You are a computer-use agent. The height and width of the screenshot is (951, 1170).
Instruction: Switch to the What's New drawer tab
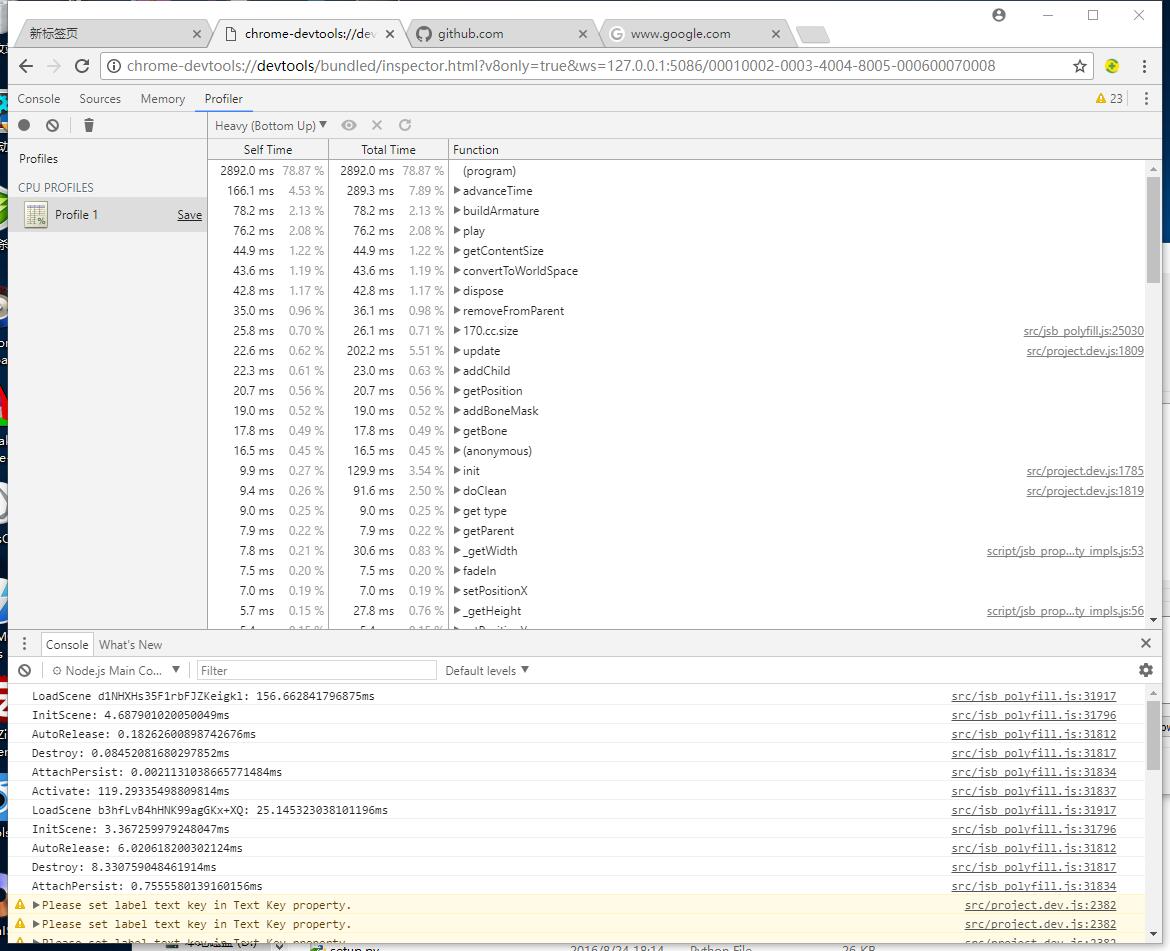pos(130,645)
